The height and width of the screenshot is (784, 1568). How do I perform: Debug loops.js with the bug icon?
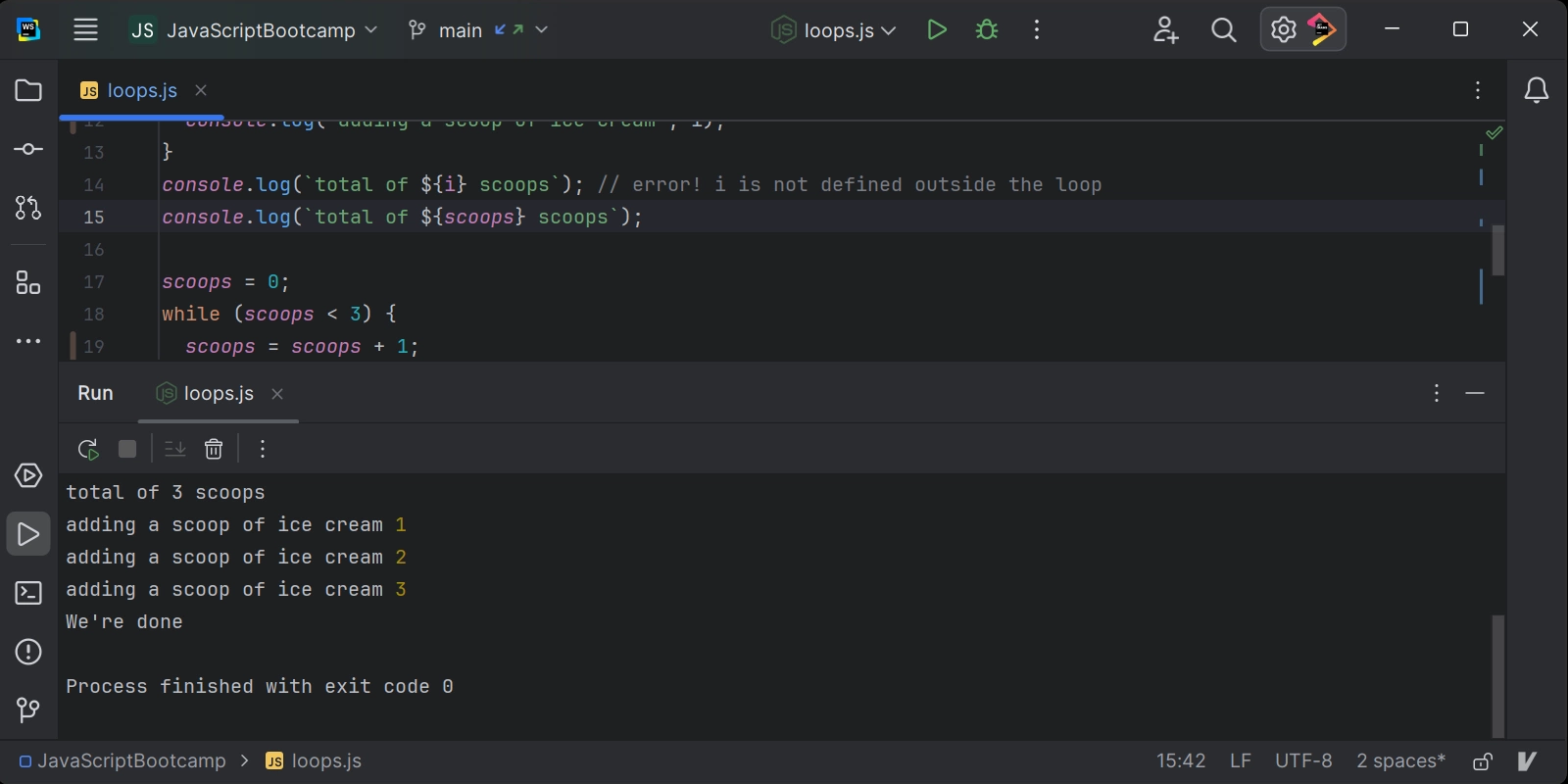987,29
